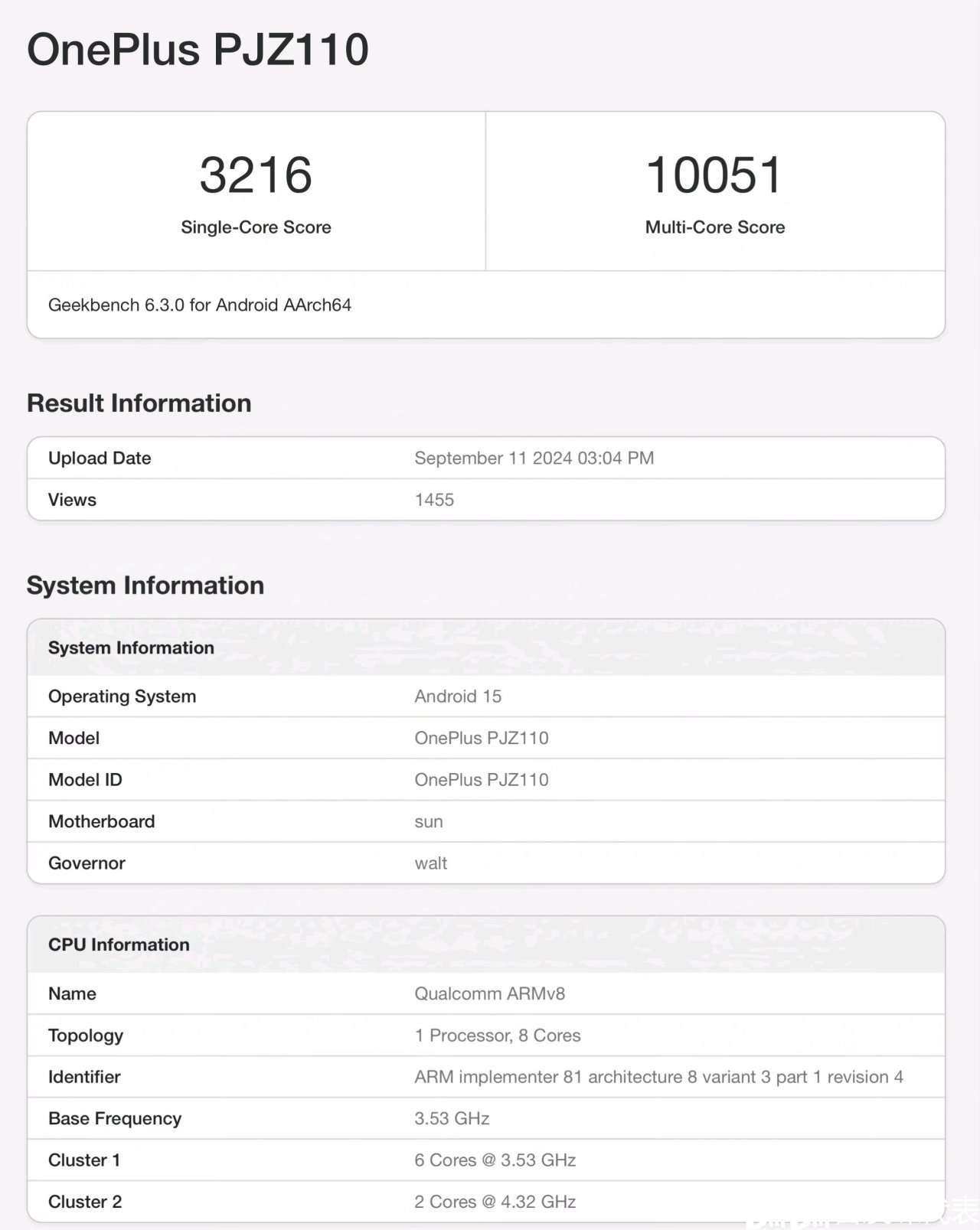This screenshot has width=980, height=1230.
Task: Select the views count 1455
Action: tap(434, 500)
